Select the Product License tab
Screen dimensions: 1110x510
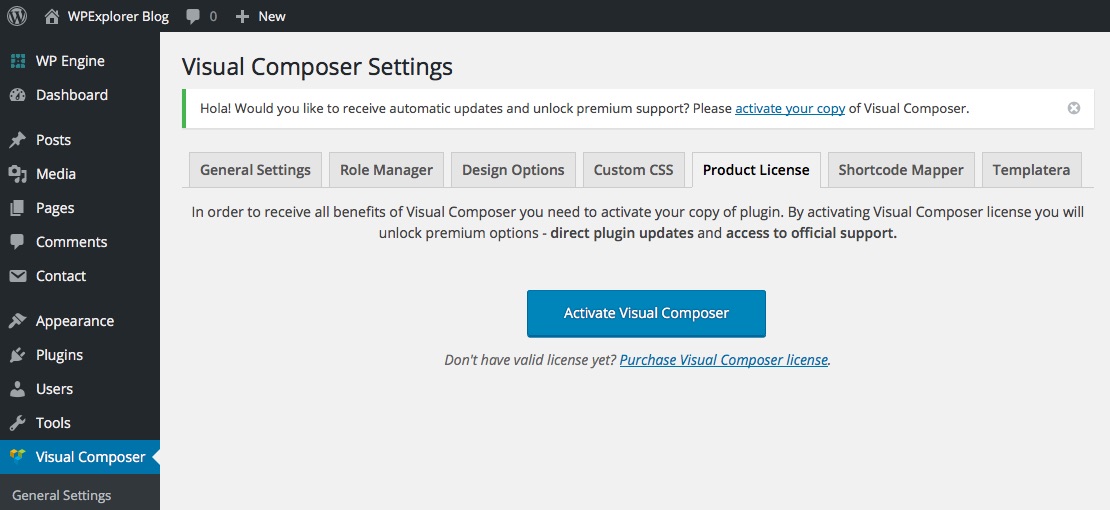point(756,170)
